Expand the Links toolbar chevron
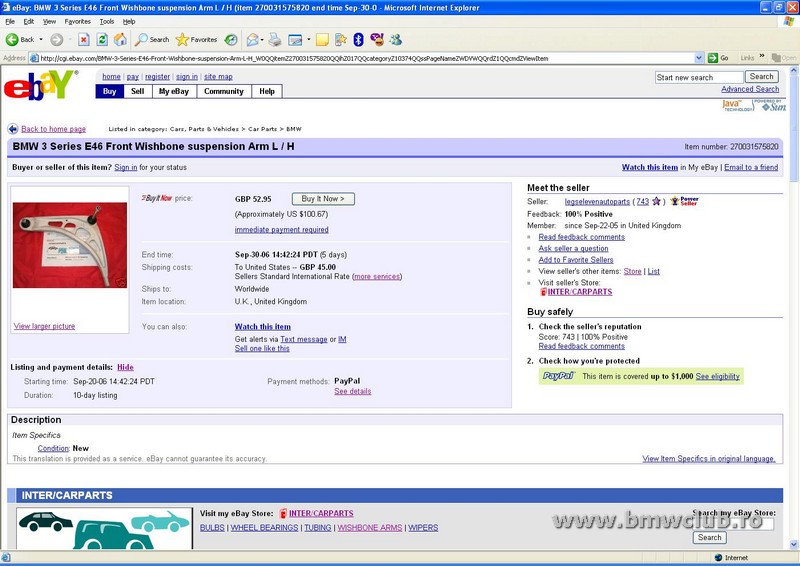This screenshot has width=800, height=566. coord(762,56)
